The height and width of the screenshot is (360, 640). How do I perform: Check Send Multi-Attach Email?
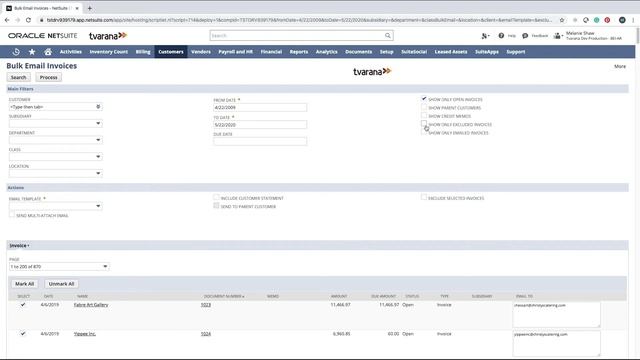12,215
